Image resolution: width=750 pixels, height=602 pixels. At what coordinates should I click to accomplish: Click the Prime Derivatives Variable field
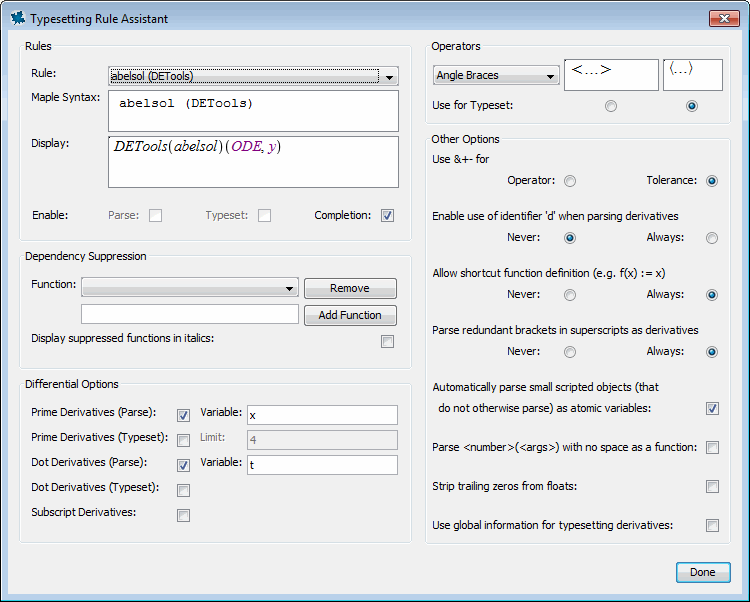click(321, 415)
